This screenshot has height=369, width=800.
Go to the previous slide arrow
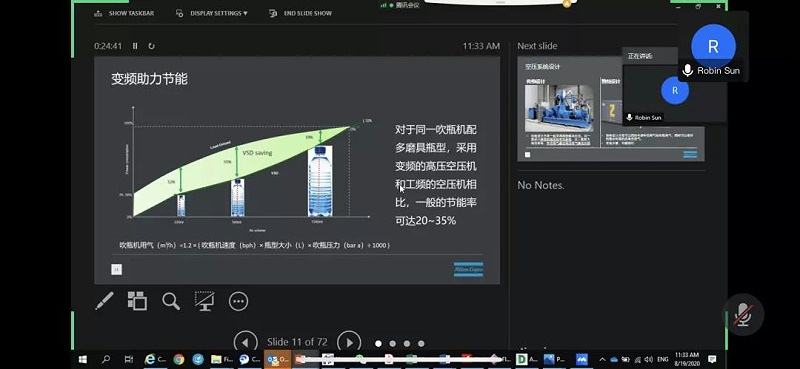[245, 343]
